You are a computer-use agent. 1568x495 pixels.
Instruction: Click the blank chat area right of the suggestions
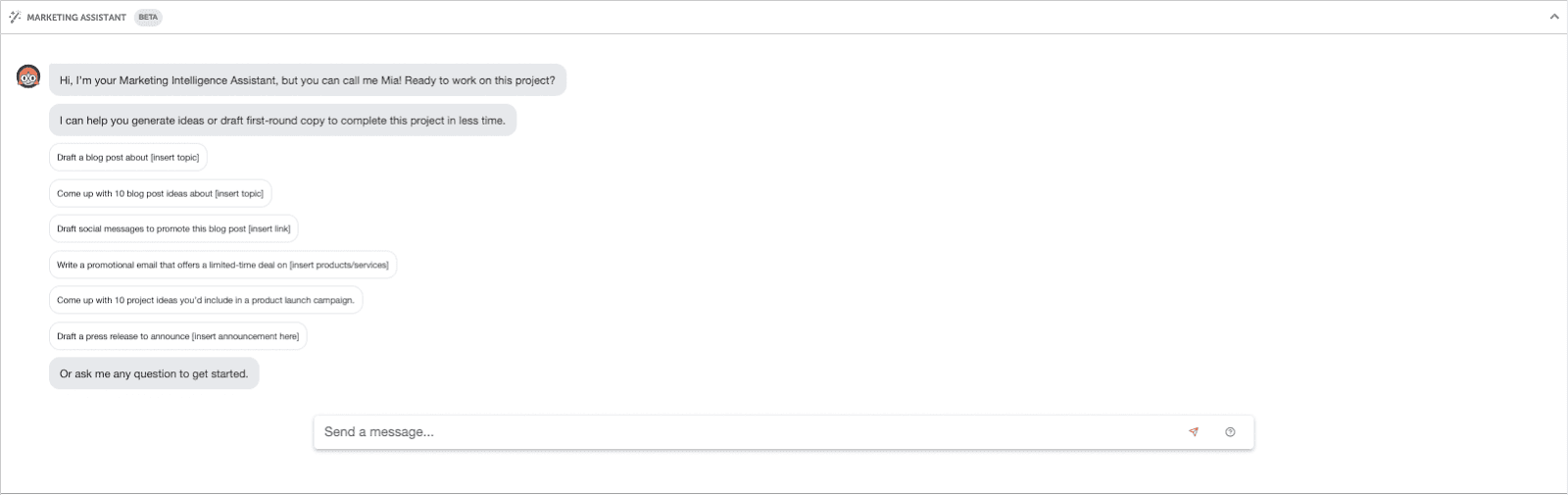click(x=882, y=245)
